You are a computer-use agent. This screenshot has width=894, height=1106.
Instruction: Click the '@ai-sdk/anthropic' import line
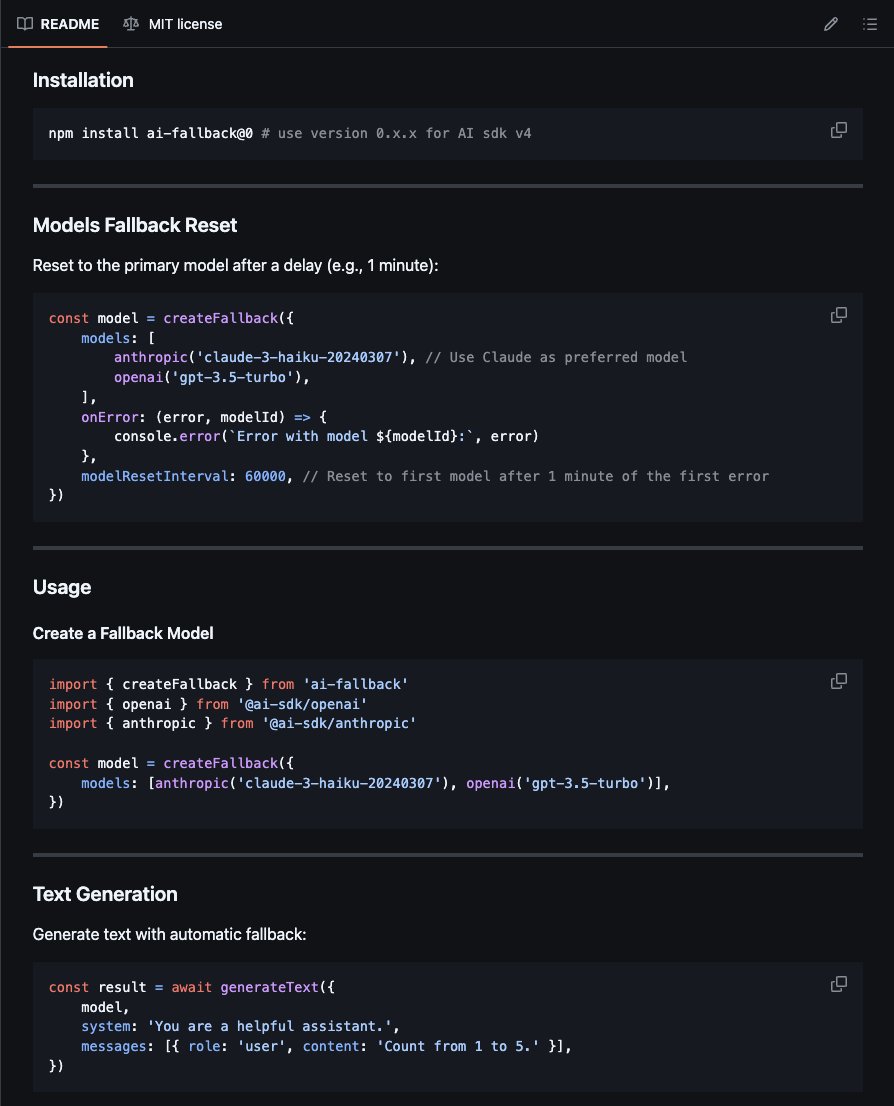[x=232, y=724]
